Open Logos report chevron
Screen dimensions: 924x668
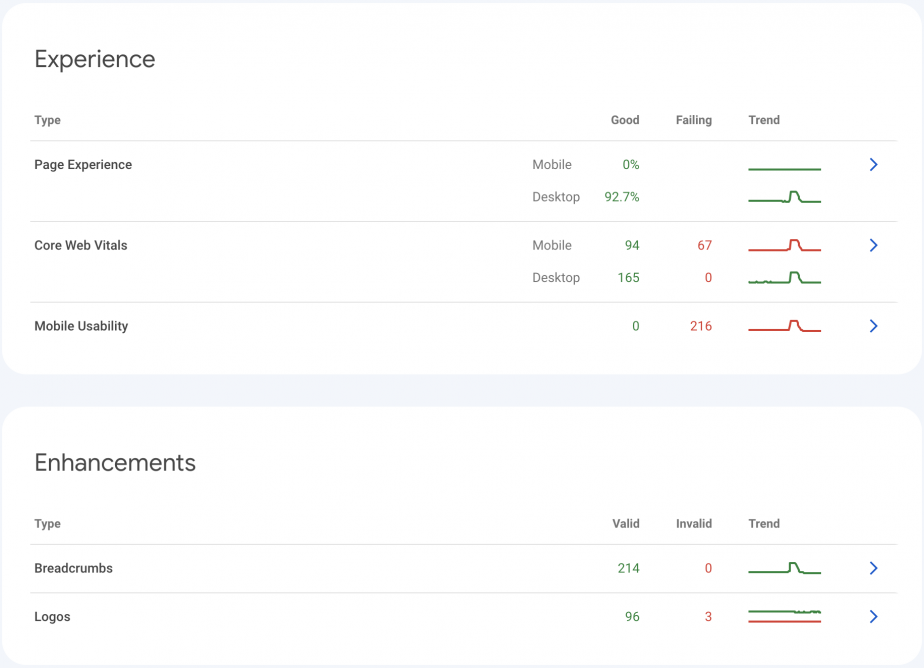click(873, 617)
